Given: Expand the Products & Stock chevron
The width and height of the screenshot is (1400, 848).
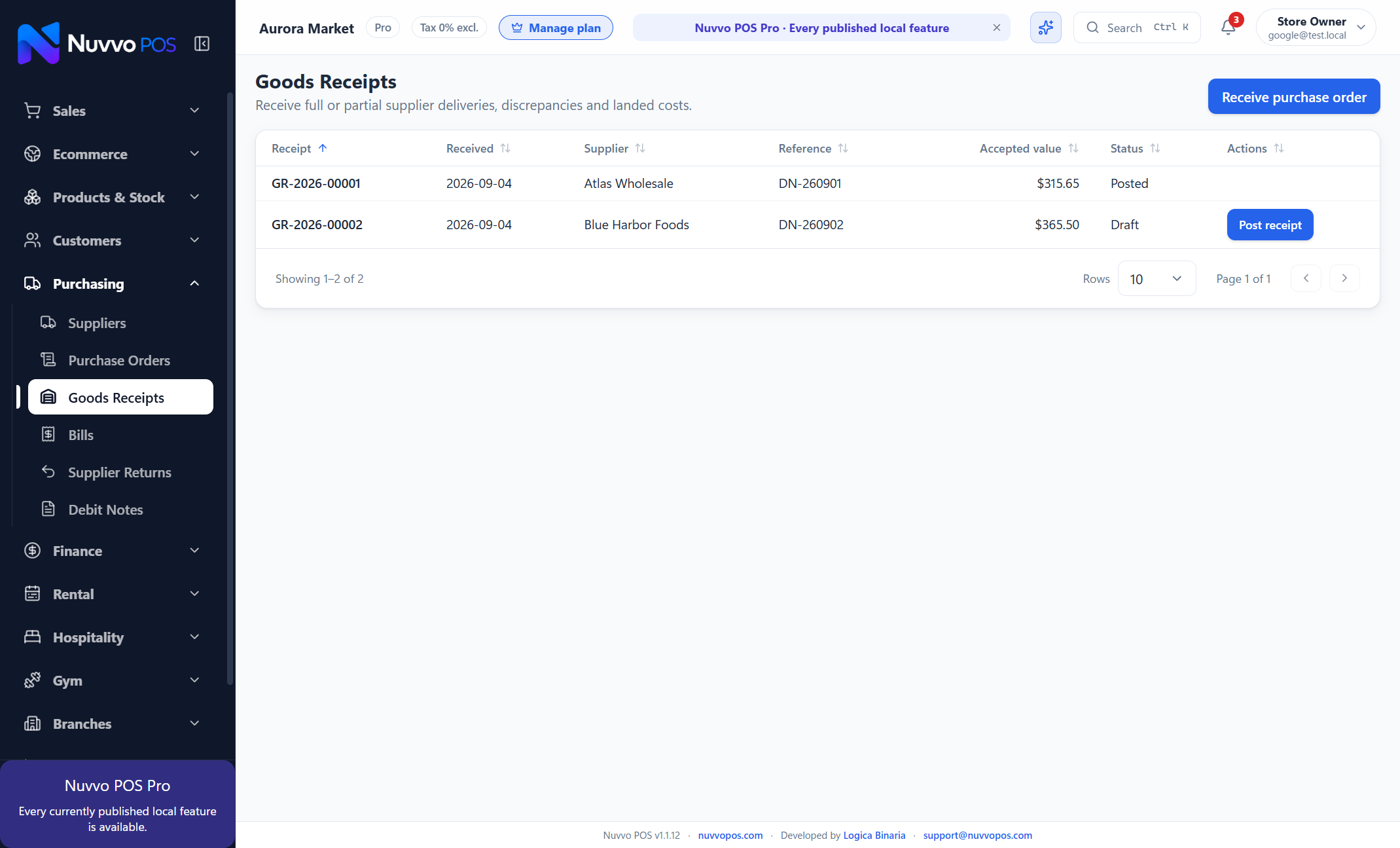Looking at the screenshot, I should point(194,197).
